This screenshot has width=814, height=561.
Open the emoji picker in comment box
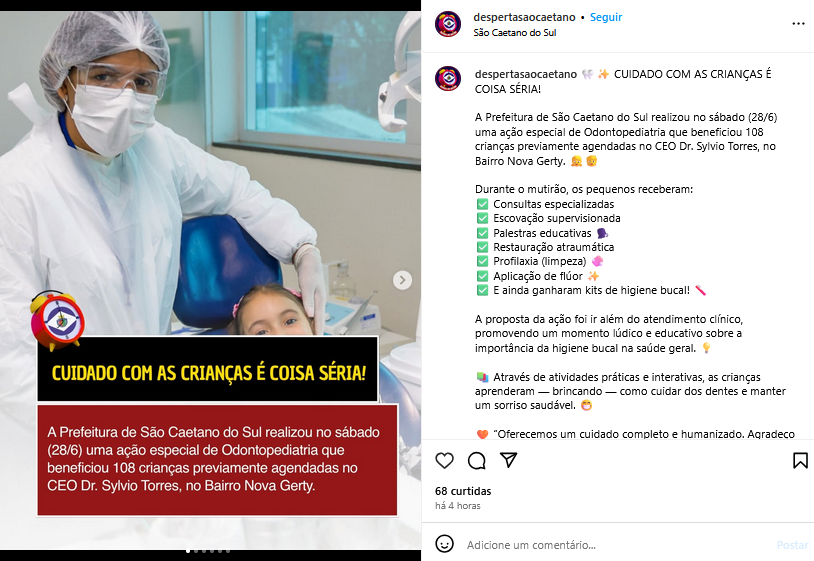pos(444,544)
